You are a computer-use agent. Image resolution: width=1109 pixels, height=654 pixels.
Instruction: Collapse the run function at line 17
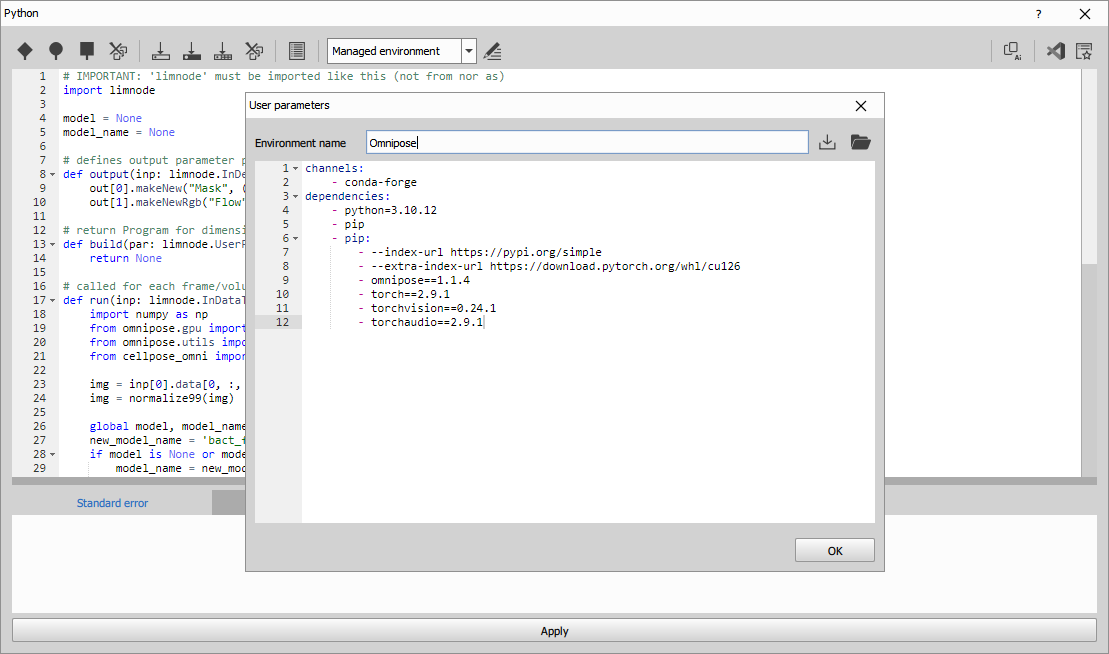(53, 300)
